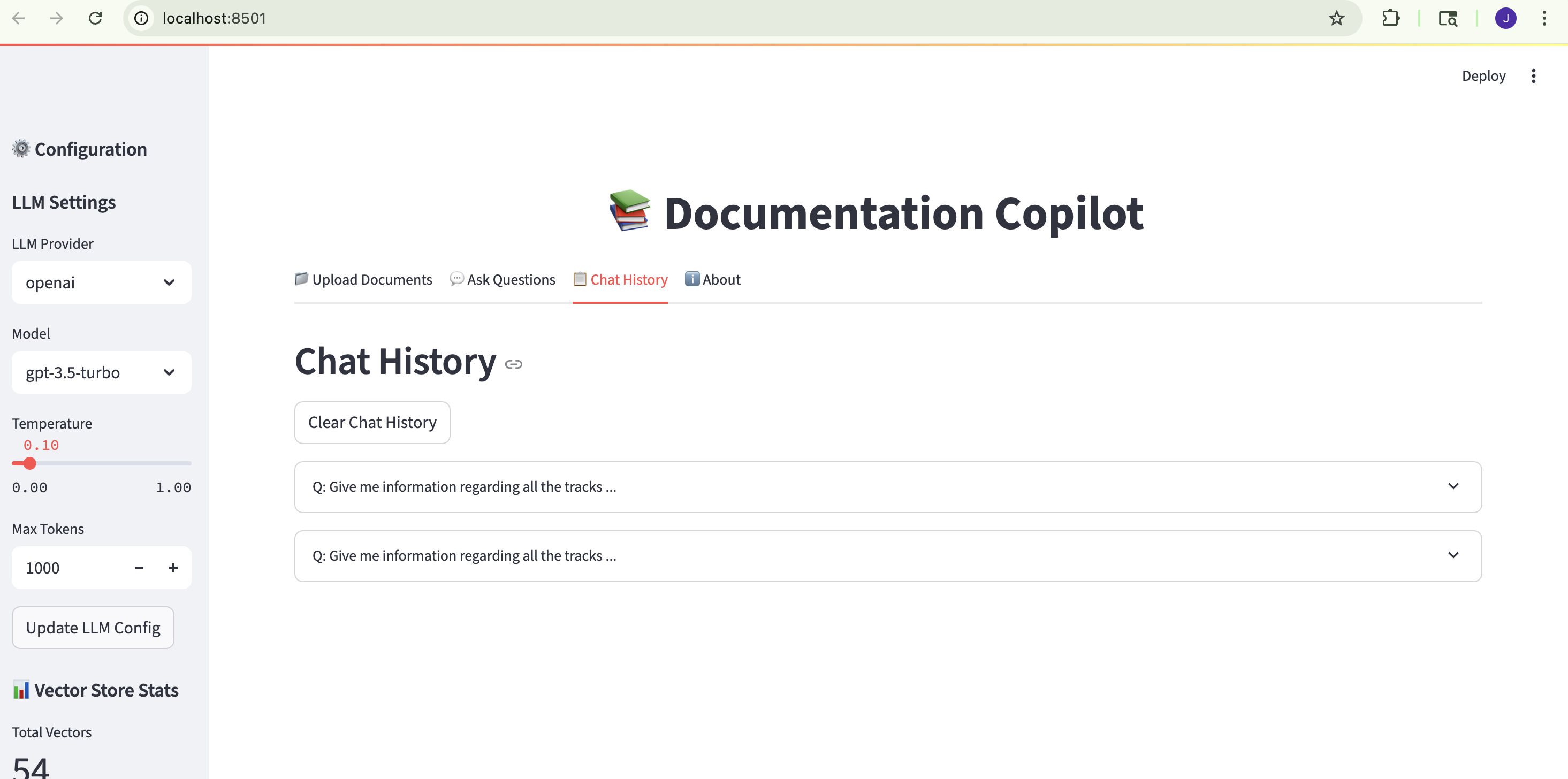Expand the first question history entry
1568x779 pixels.
point(887,487)
